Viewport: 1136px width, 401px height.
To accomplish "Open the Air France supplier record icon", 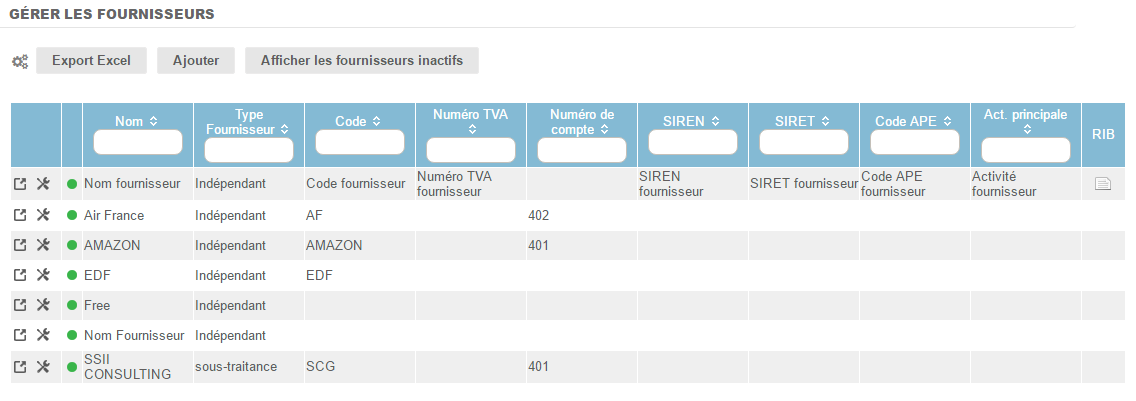I will tap(21, 215).
